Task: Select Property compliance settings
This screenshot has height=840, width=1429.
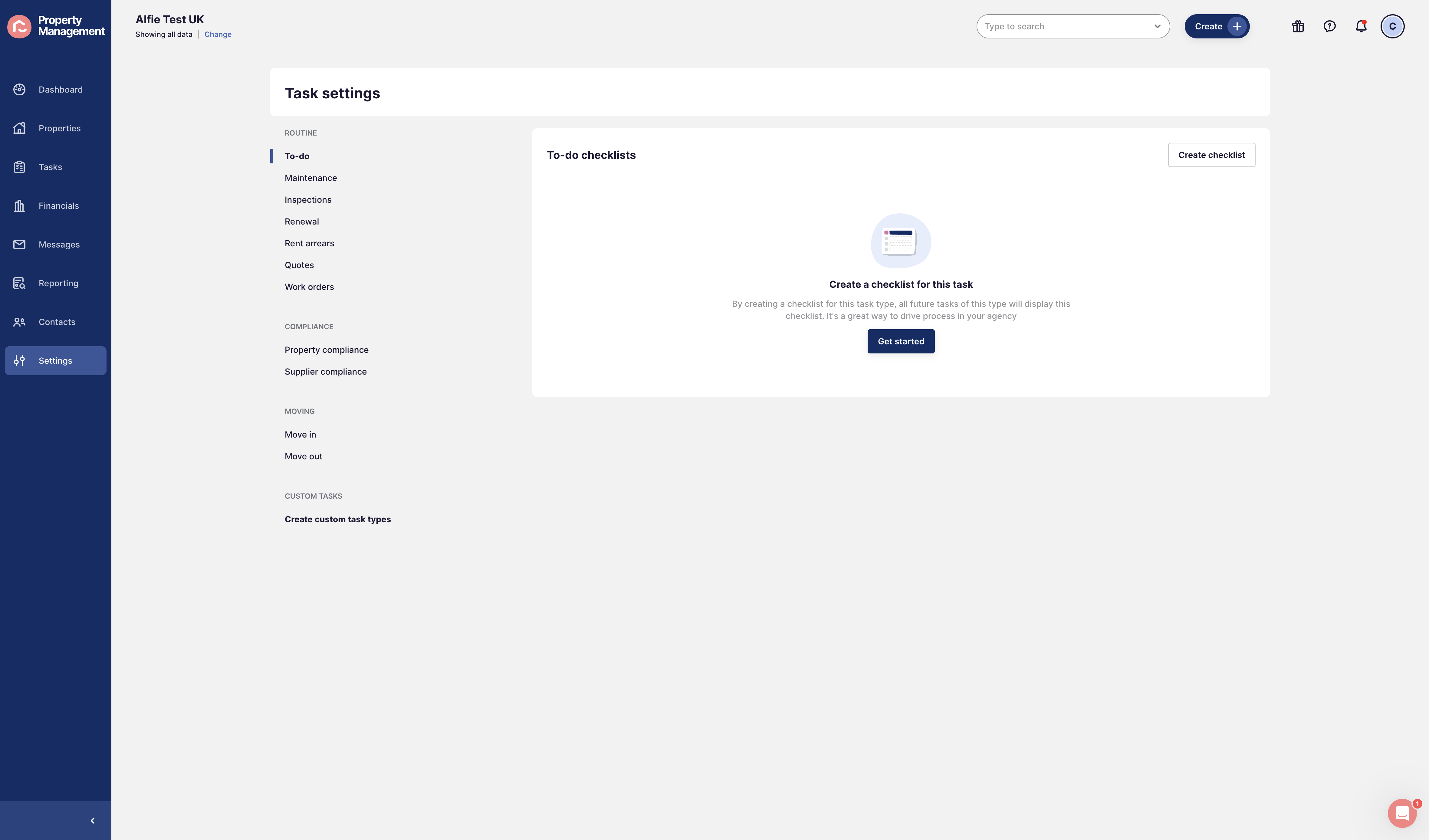Action: 326,349
